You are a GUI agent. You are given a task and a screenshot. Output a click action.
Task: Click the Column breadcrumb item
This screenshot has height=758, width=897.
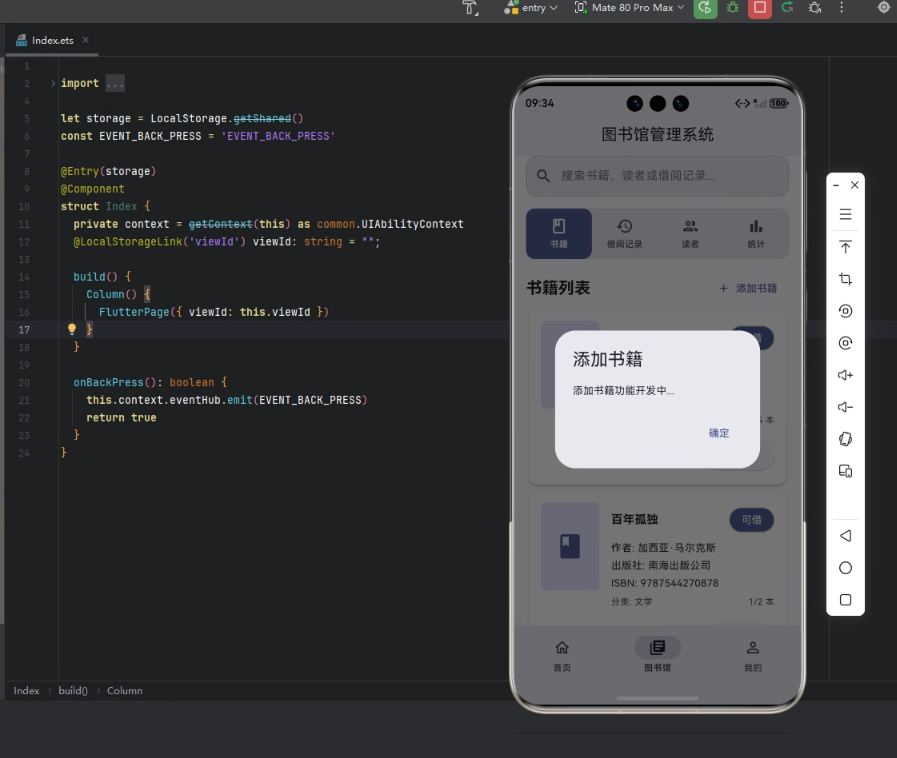tap(125, 690)
